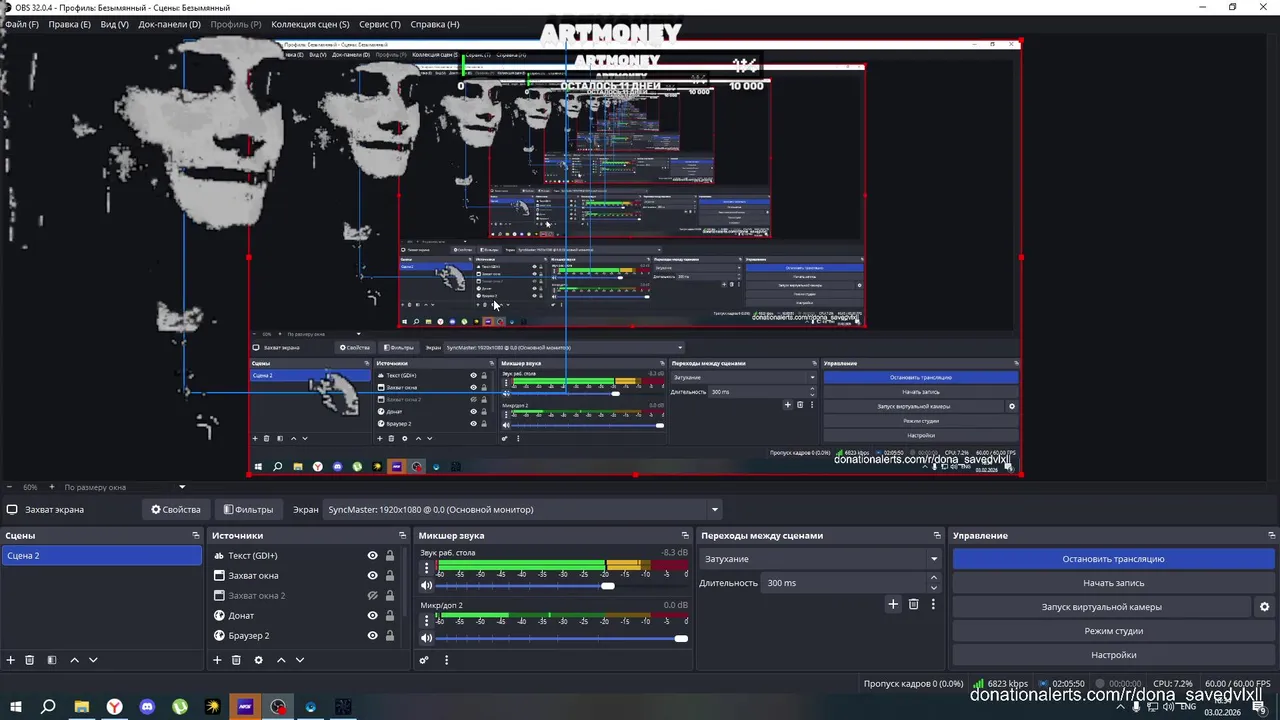
Task: Move source up in the Sources toolbar
Action: pyautogui.click(x=281, y=660)
